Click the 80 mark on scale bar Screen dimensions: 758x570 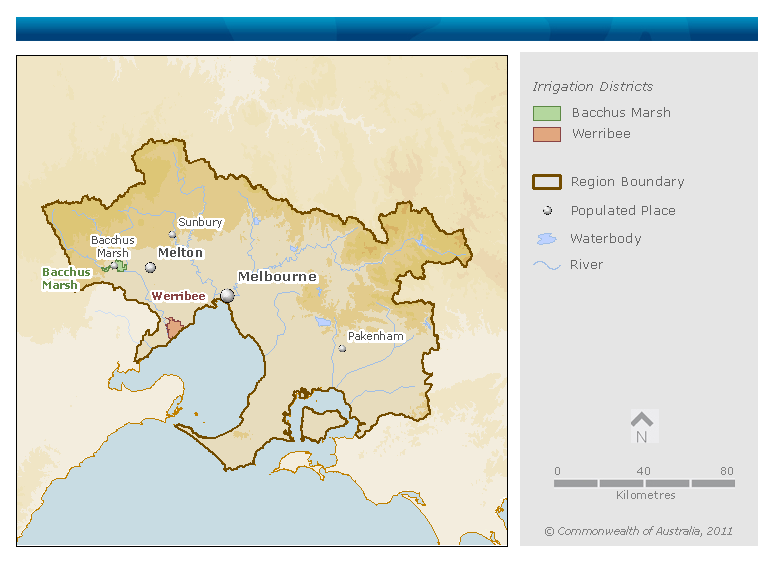727,471
